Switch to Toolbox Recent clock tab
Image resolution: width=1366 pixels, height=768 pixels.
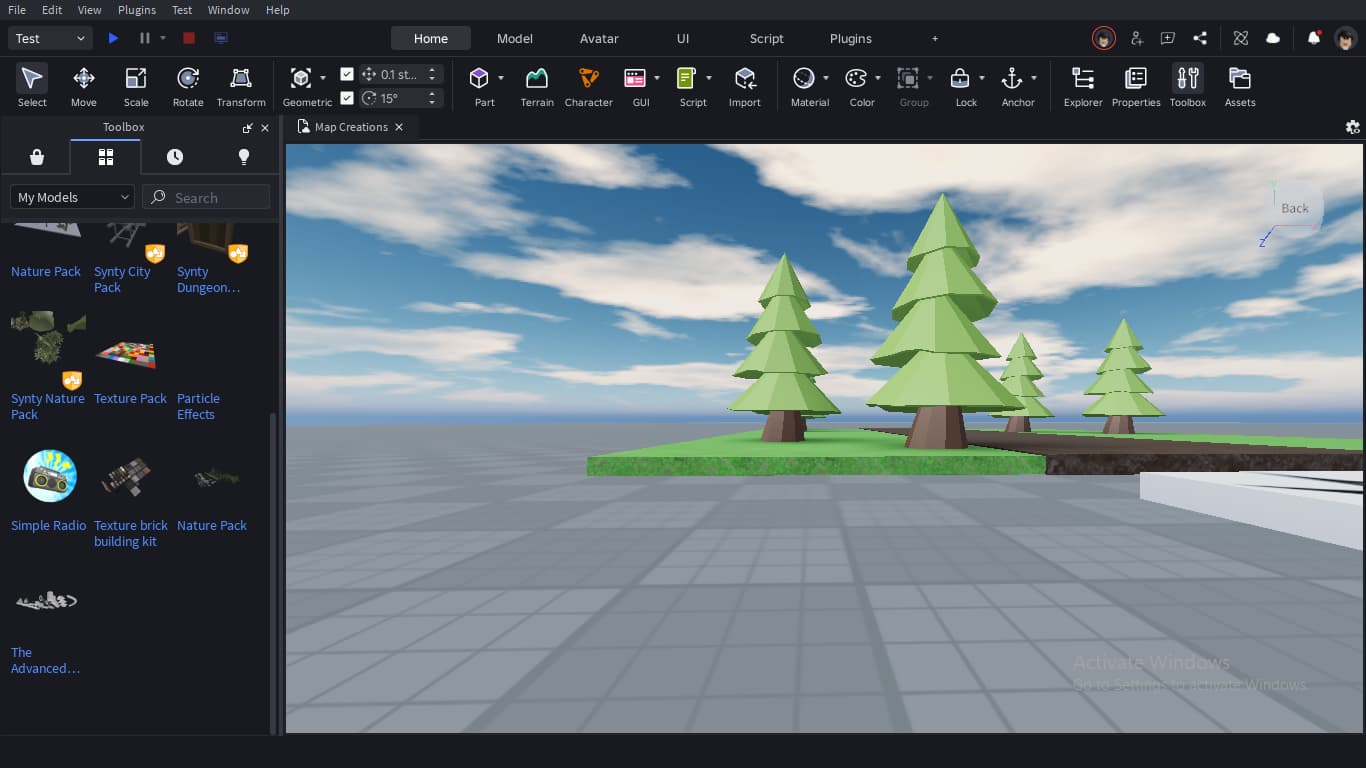coord(175,157)
